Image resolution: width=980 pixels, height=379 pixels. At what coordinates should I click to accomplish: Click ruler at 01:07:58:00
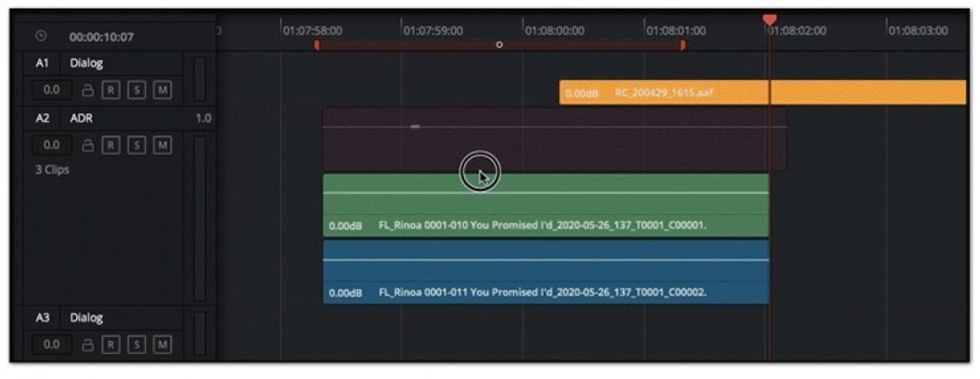[x=312, y=31]
